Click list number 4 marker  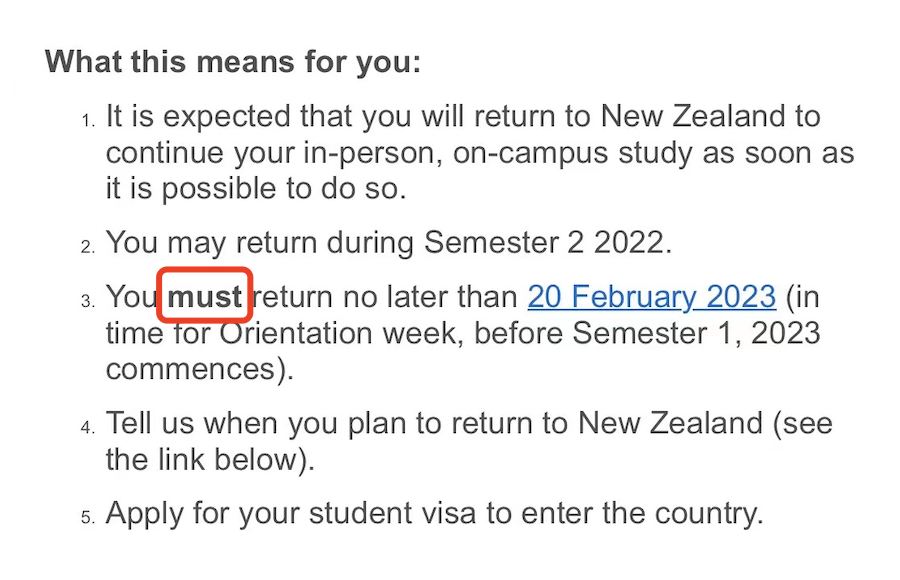pyautogui.click(x=88, y=427)
